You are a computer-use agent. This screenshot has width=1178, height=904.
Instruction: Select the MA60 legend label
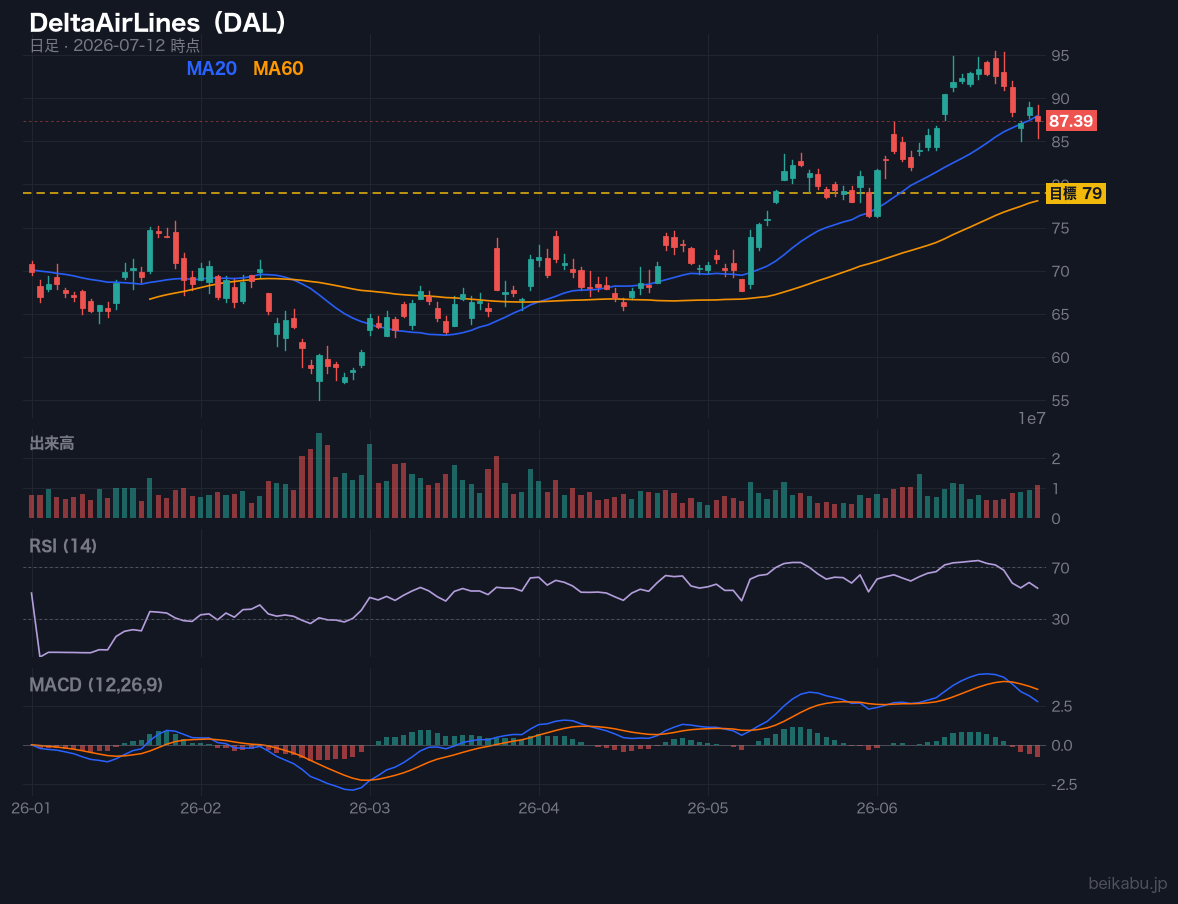(278, 68)
